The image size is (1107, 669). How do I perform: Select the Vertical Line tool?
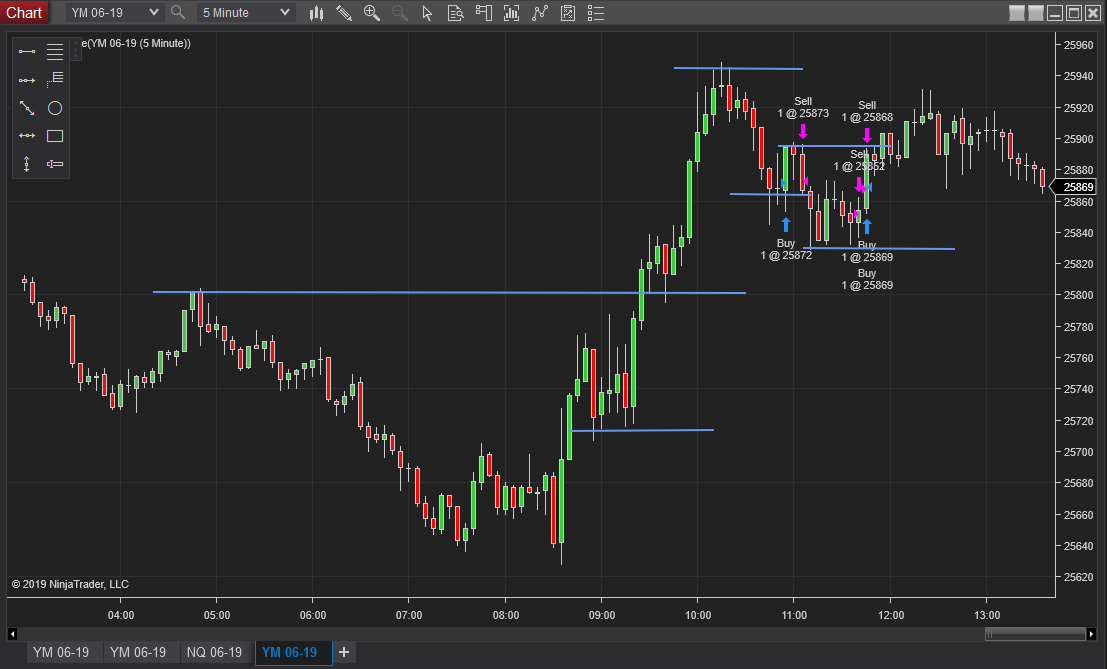[27, 164]
